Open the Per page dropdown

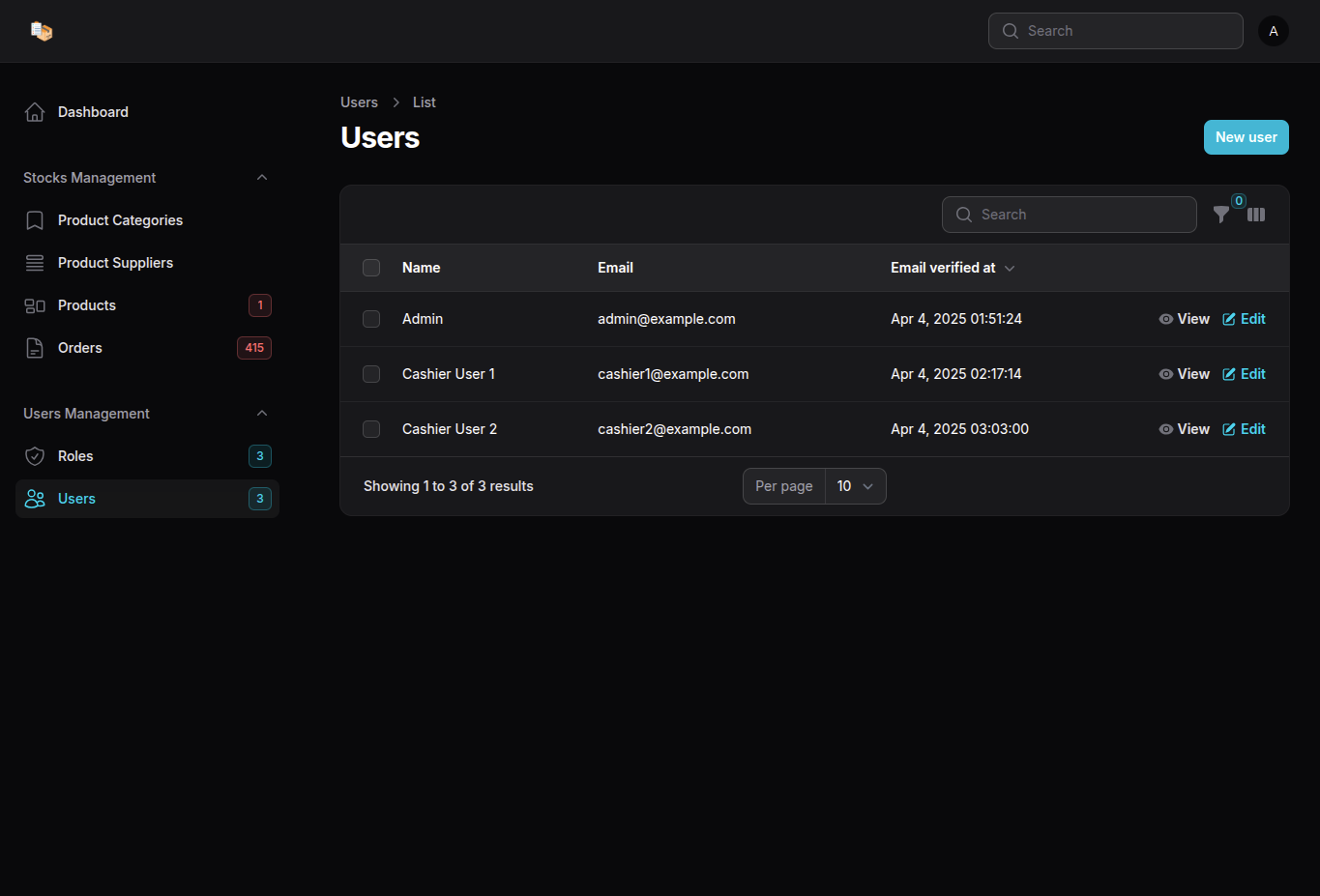pyautogui.click(x=855, y=486)
